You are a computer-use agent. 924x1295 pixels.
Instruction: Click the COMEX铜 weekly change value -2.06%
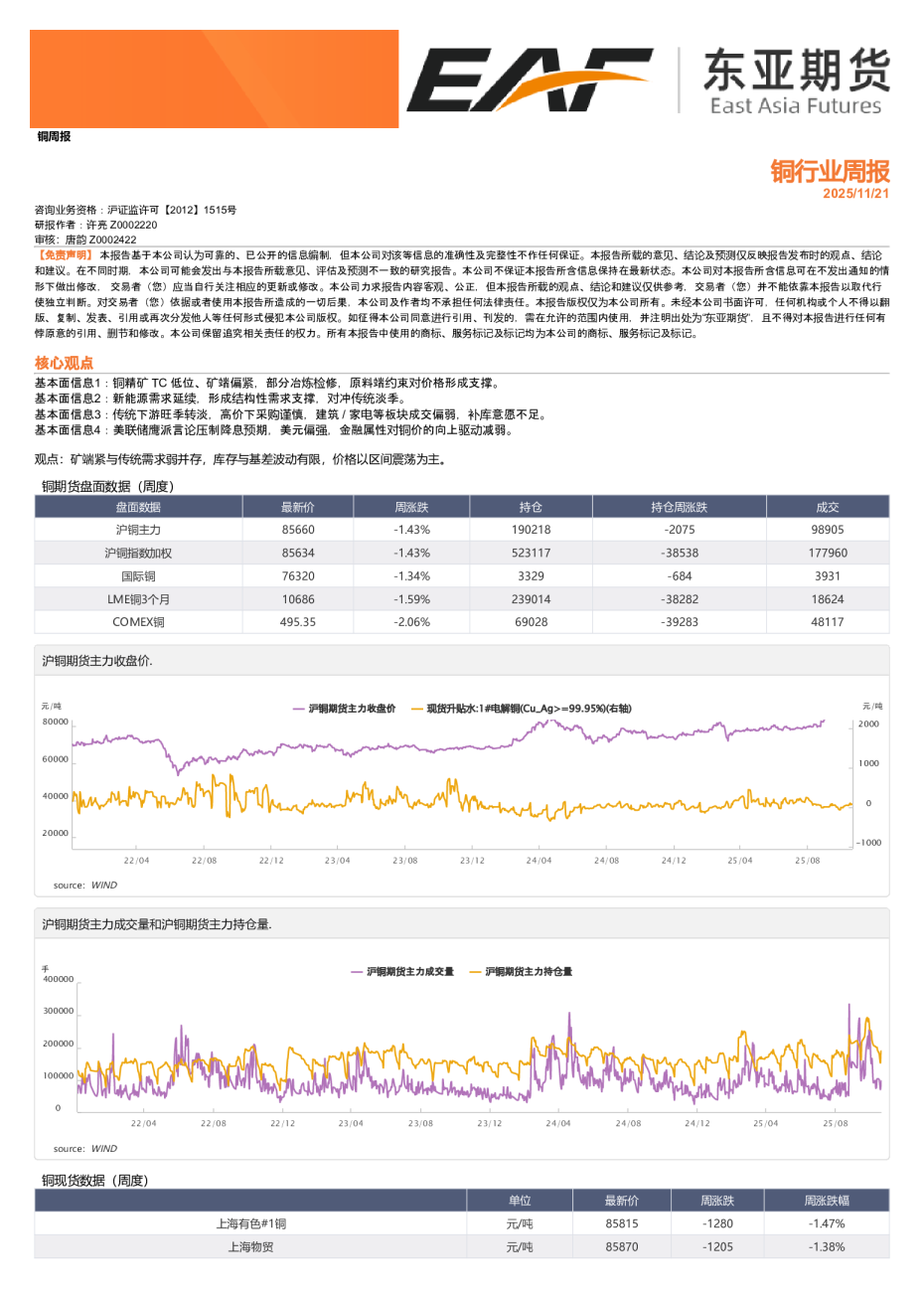pos(411,622)
